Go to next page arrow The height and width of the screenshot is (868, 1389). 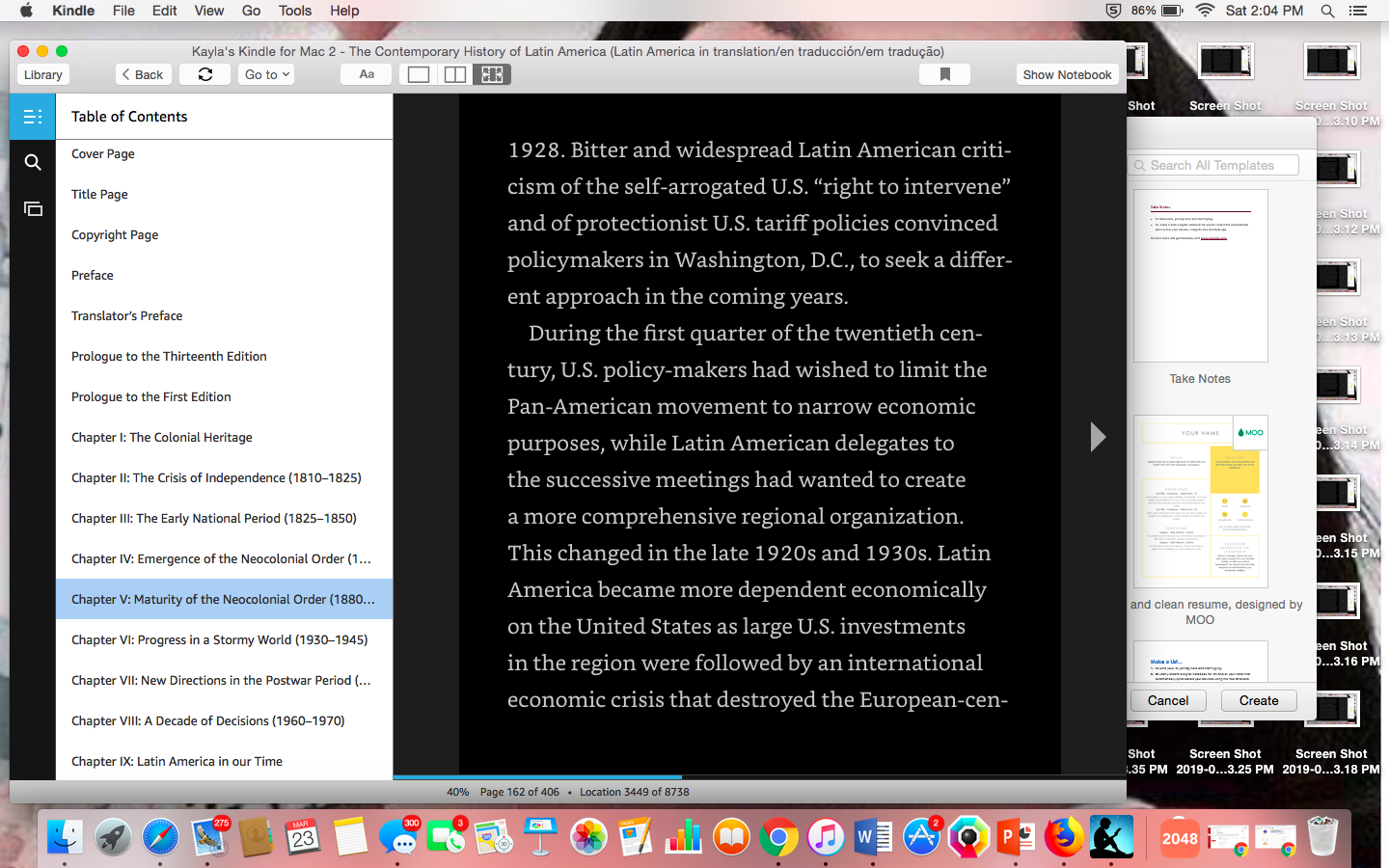[1098, 437]
